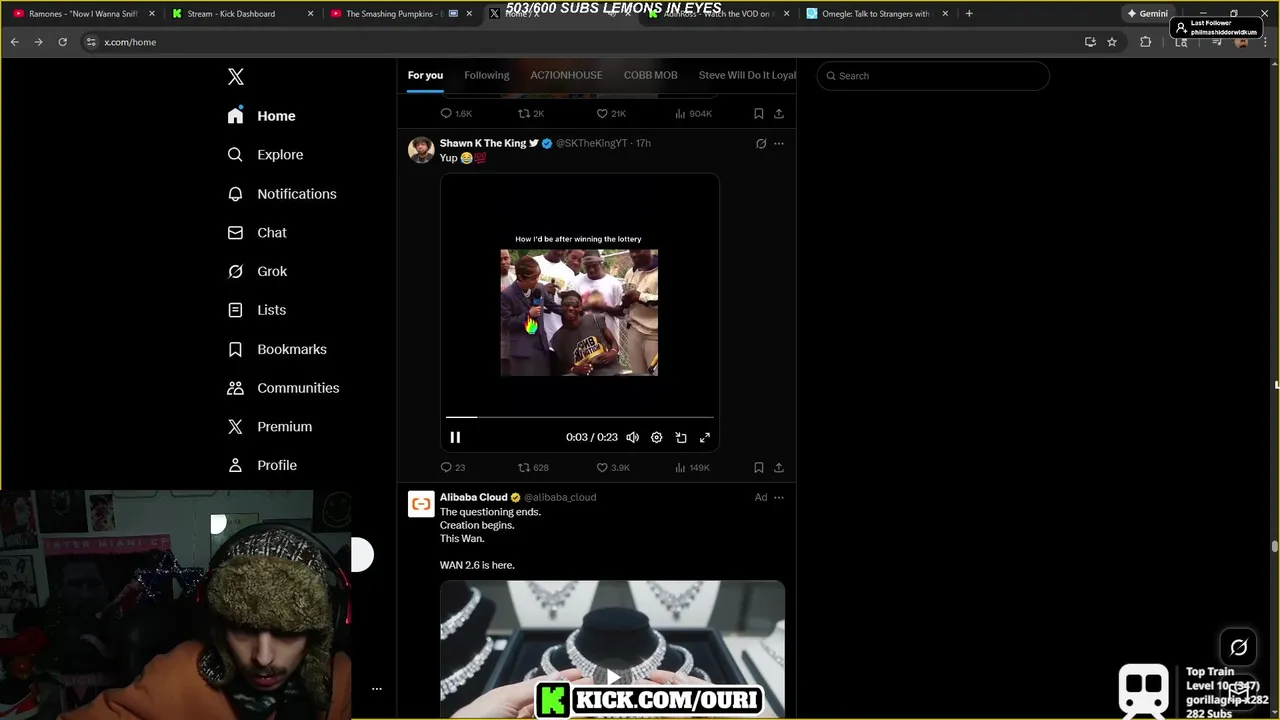Open Premium in the sidebar
Screen dimensions: 1280x720
(270, 427)
